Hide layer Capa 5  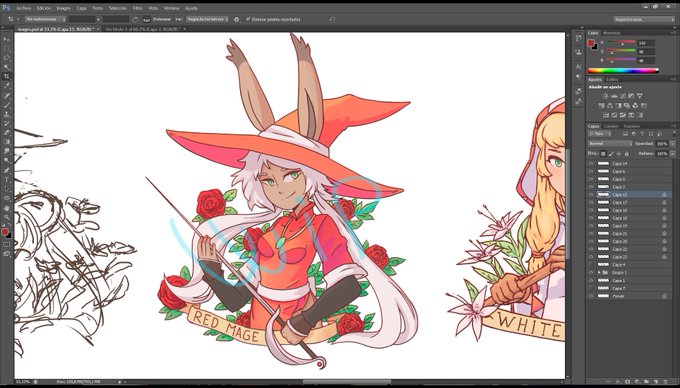click(591, 179)
